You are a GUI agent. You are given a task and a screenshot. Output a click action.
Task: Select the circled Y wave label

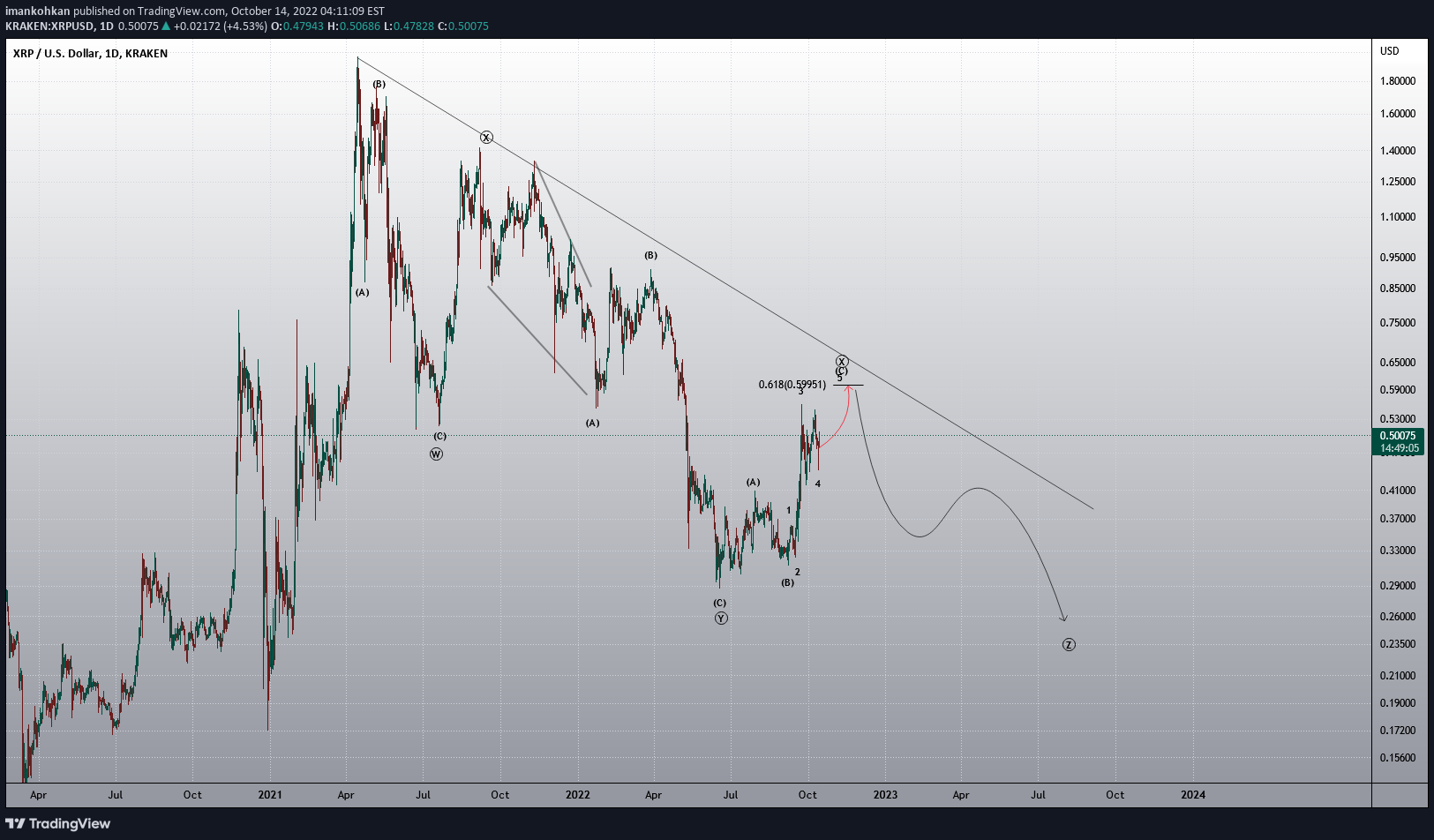(721, 619)
